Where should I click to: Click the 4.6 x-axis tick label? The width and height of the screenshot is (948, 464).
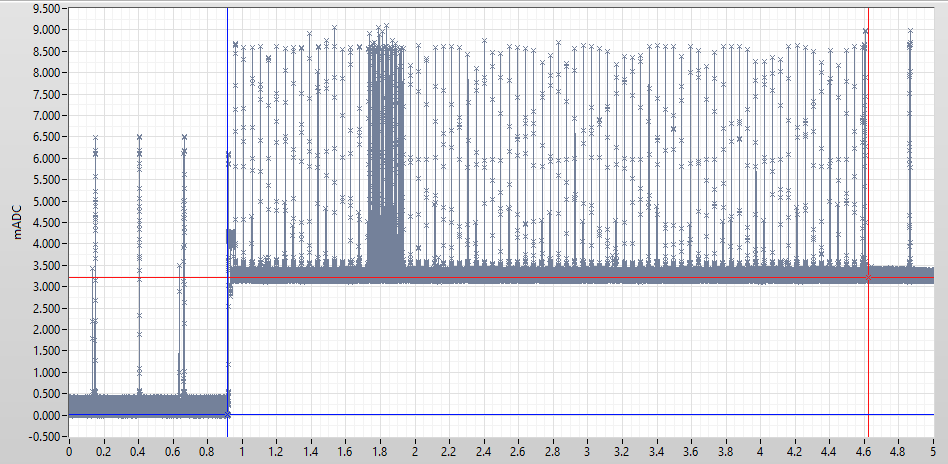864,451
